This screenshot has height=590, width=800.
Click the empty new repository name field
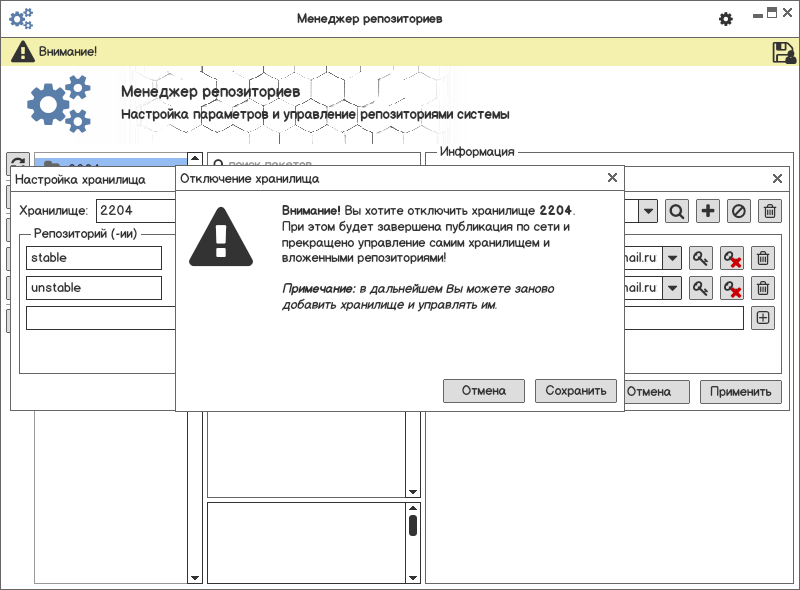coord(101,318)
